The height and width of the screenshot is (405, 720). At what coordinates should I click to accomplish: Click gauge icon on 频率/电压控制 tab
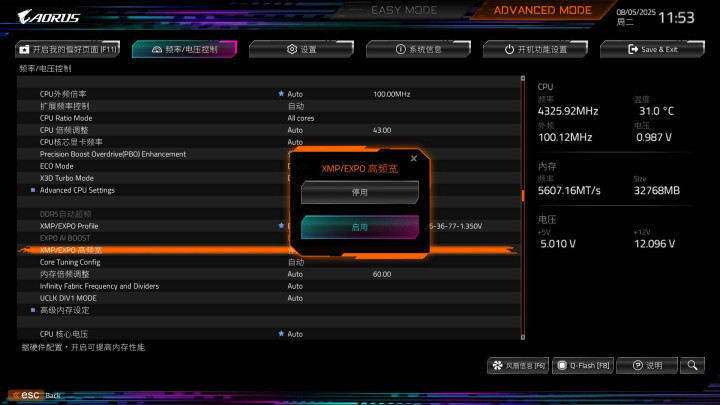(x=157, y=49)
